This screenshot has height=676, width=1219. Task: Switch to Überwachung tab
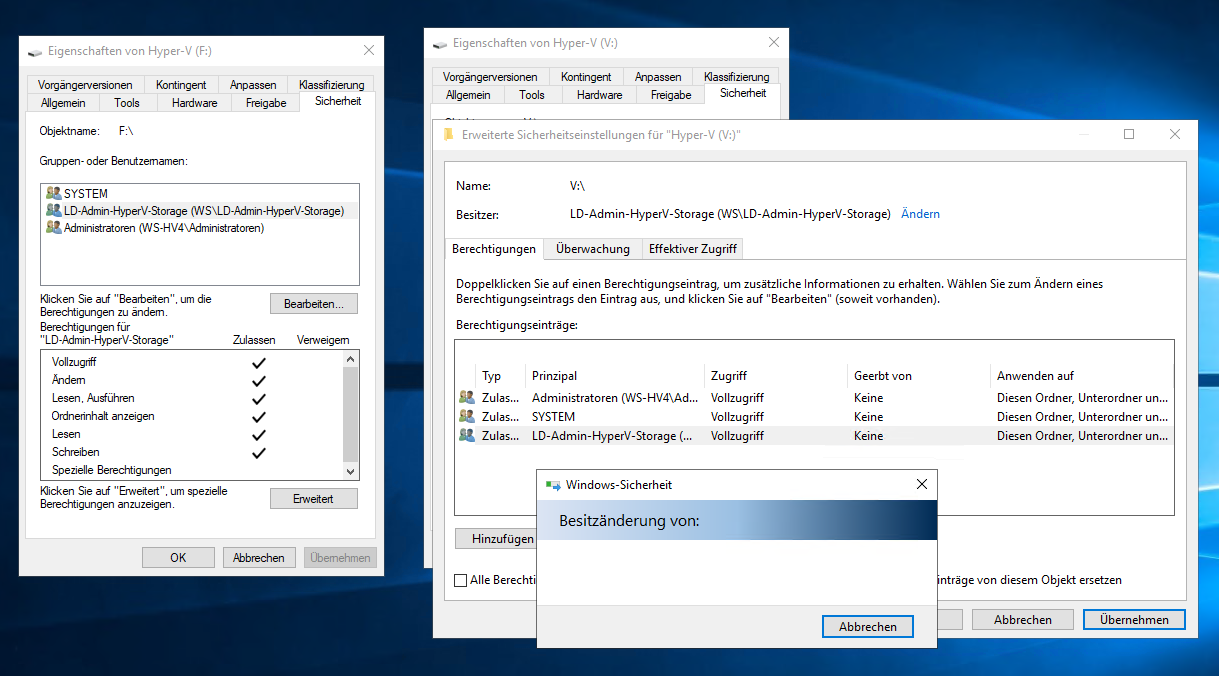tap(593, 249)
